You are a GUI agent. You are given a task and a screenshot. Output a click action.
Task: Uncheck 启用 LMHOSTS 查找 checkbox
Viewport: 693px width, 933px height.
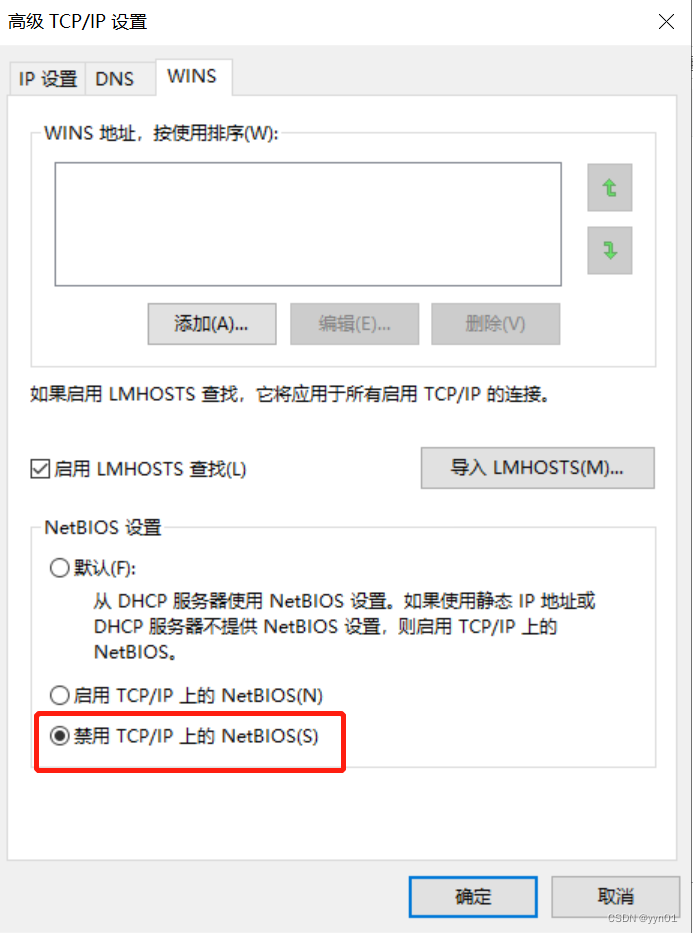pyautogui.click(x=40, y=469)
